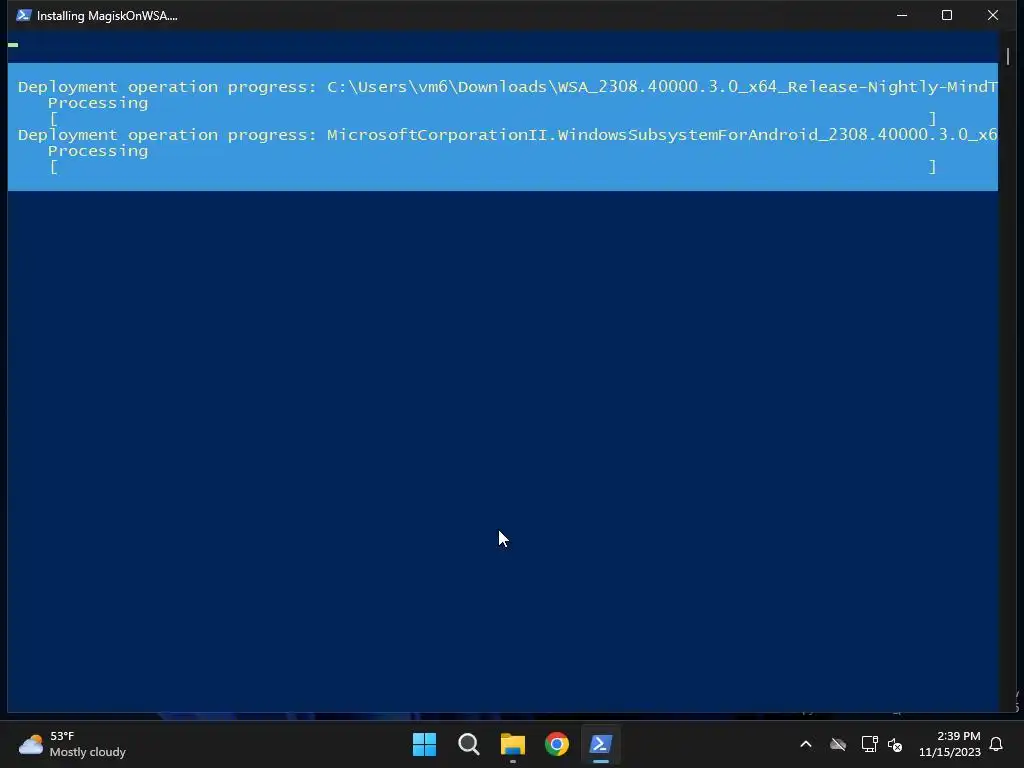Click the green console cursor
Image resolution: width=1024 pixels, height=768 pixels.
13,45
